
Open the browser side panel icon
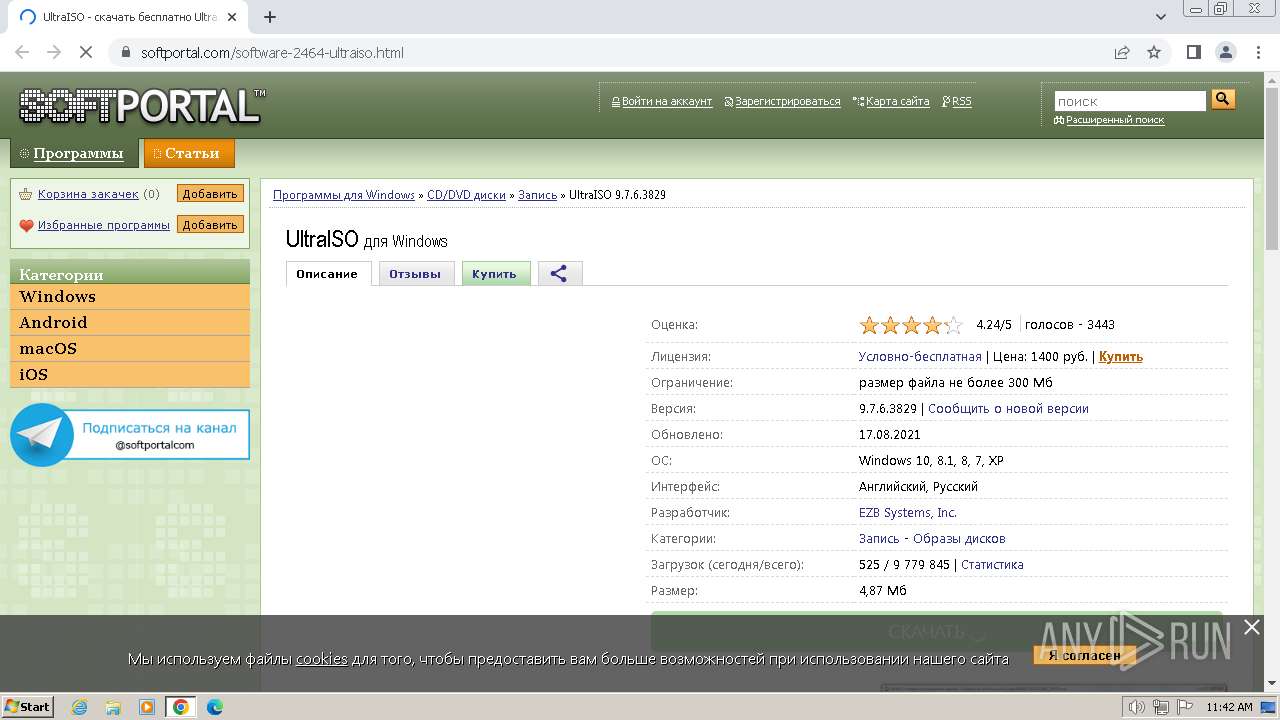(1194, 52)
